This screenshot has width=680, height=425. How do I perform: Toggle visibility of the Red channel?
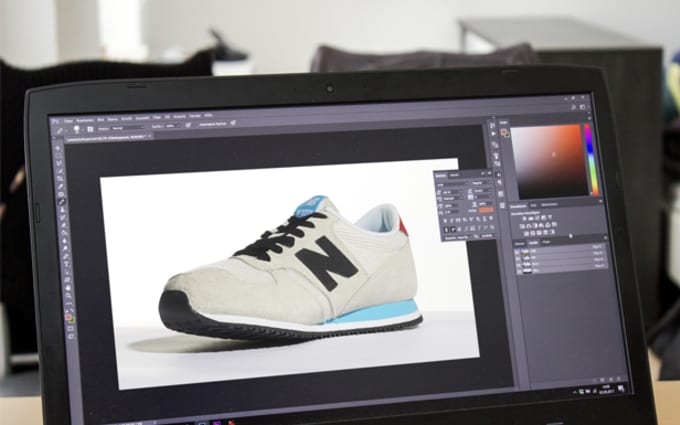tap(518, 258)
